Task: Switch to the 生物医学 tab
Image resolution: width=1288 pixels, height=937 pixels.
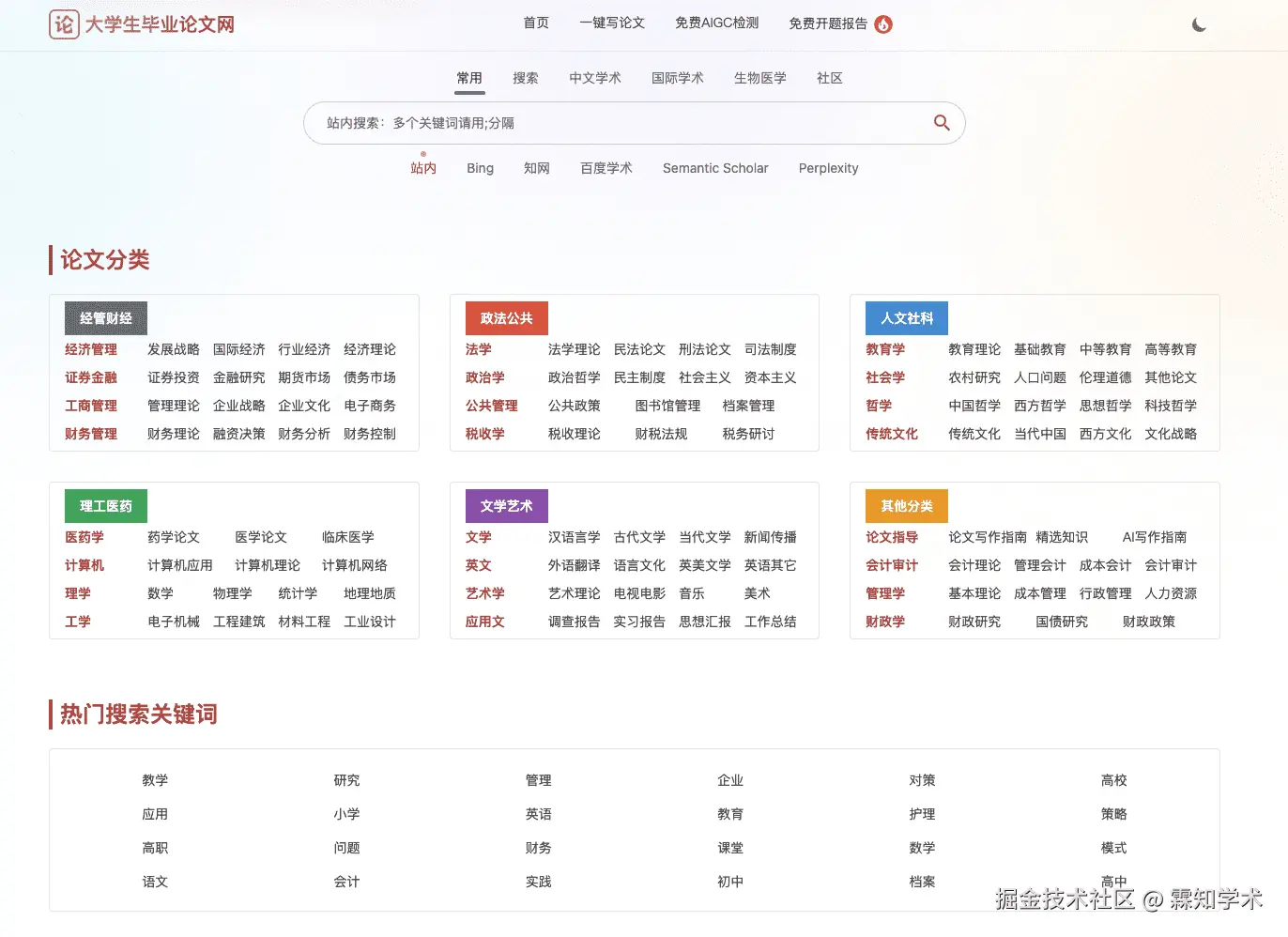Action: tap(760, 78)
